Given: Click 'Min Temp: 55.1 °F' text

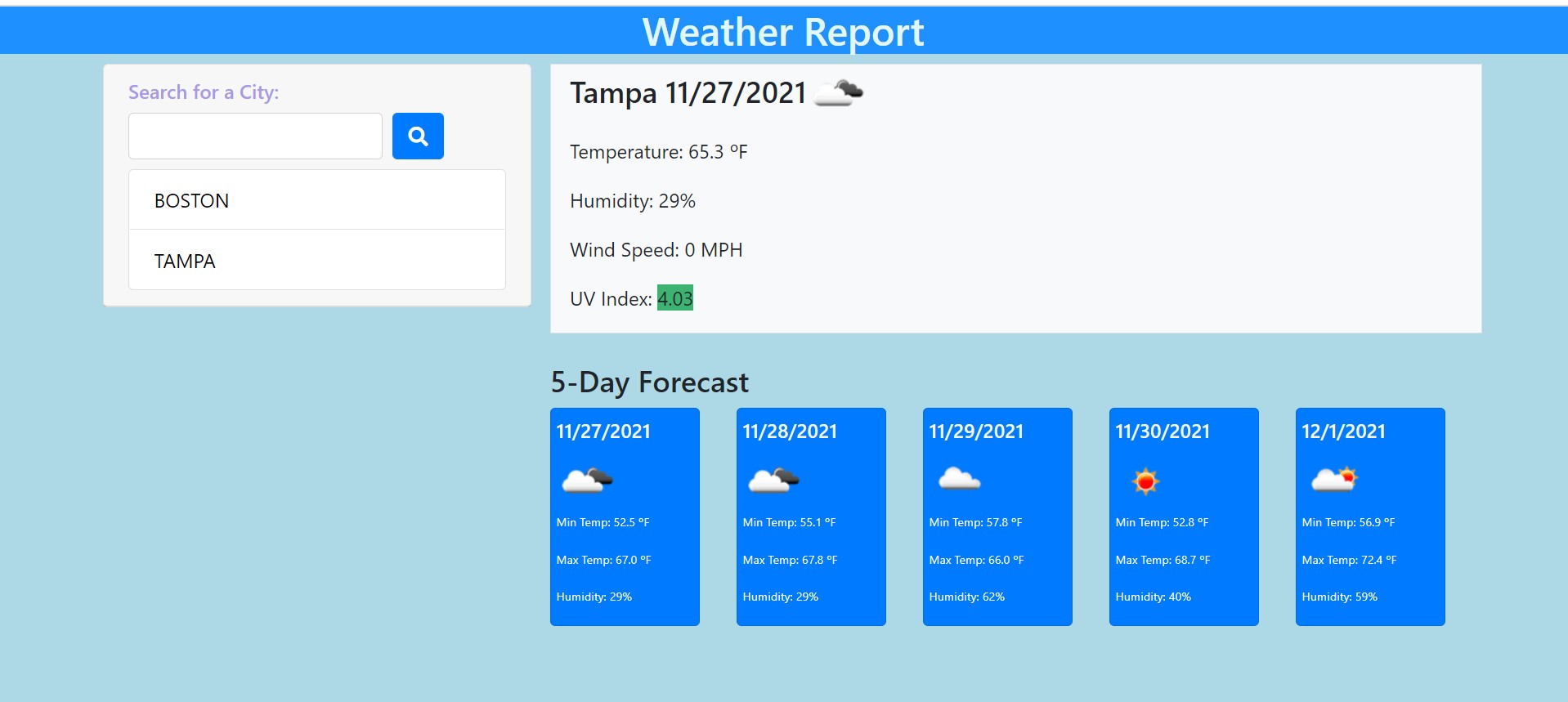Looking at the screenshot, I should tap(789, 522).
